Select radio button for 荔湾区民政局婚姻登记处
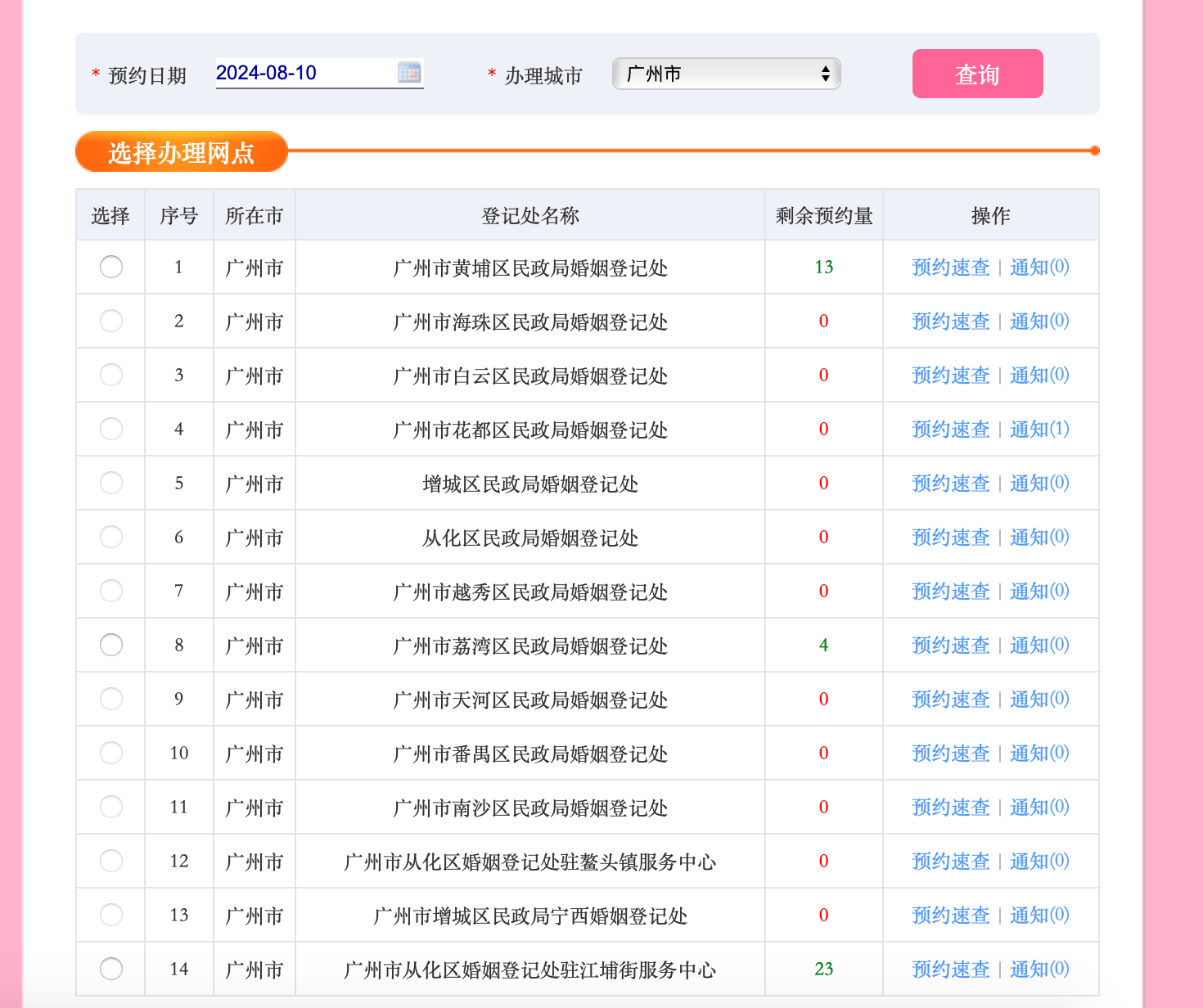 [x=111, y=645]
